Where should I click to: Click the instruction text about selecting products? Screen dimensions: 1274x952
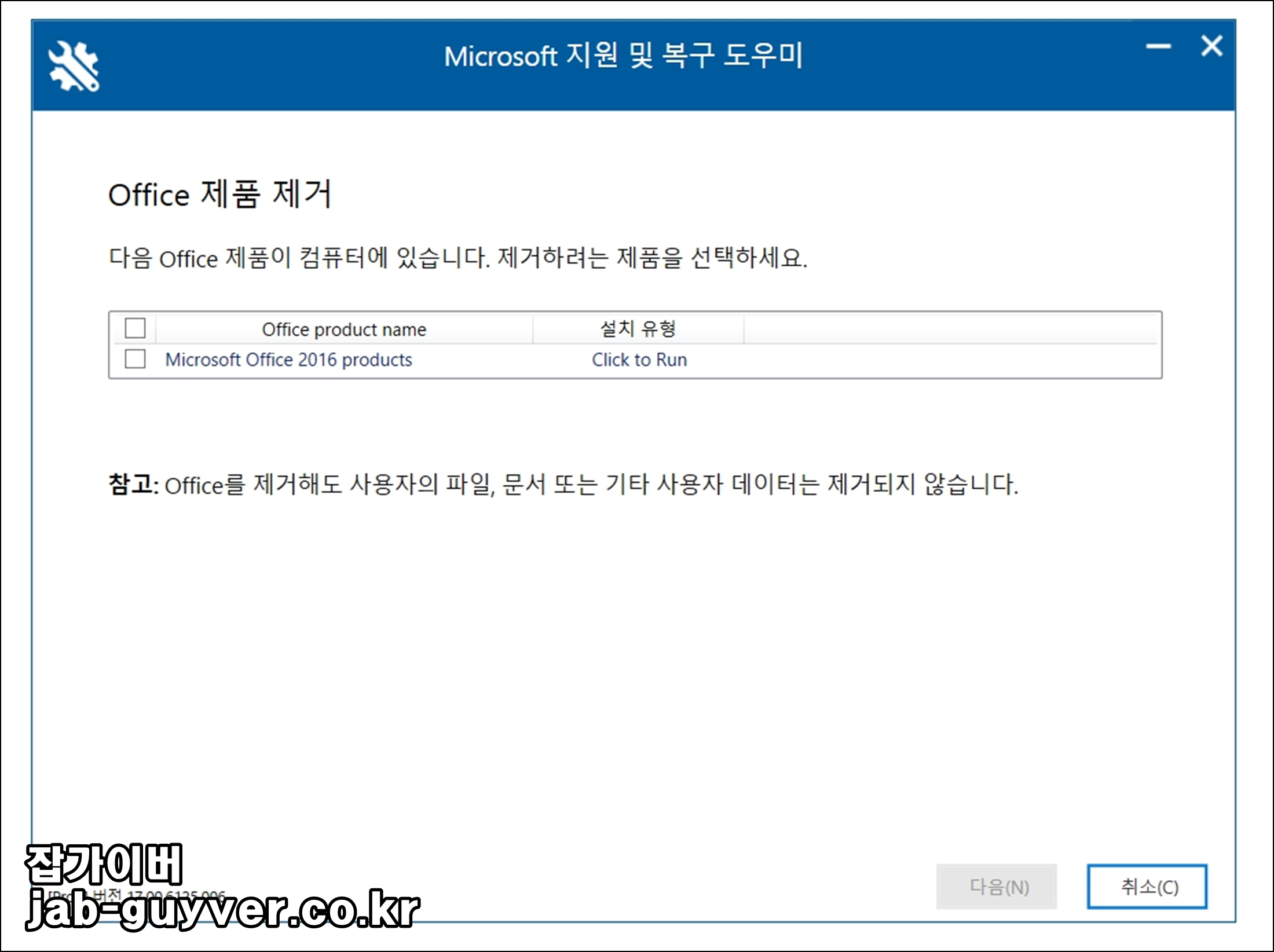[x=457, y=258]
